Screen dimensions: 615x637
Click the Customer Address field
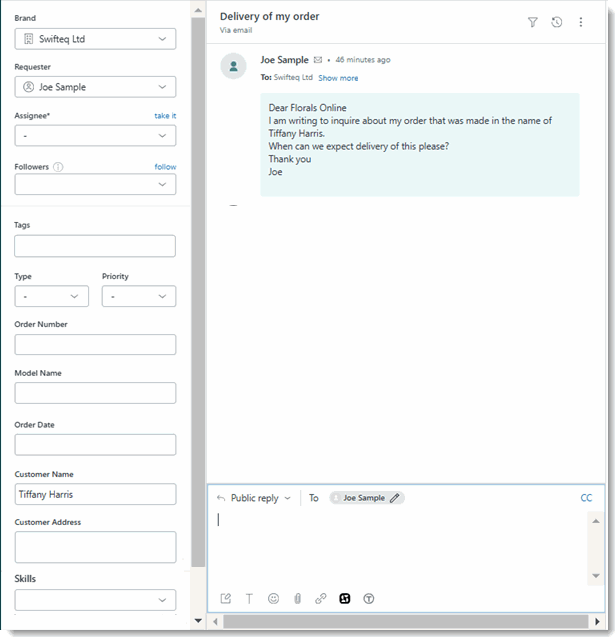95,547
